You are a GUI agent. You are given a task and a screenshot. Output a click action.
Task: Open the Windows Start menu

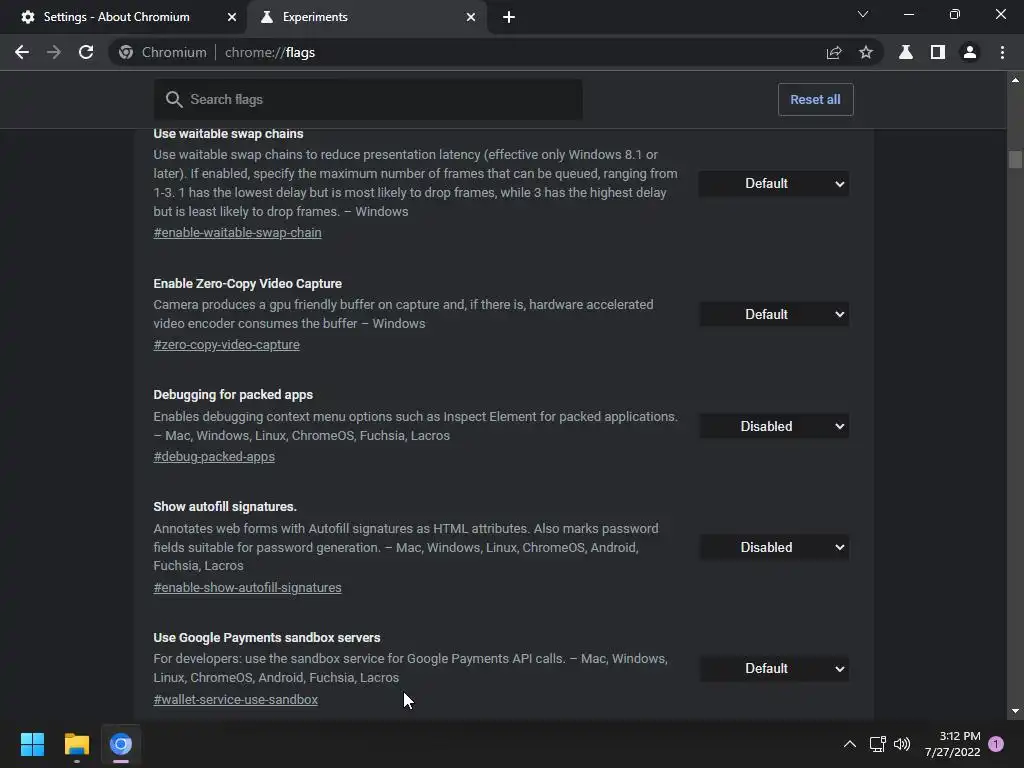(32, 744)
